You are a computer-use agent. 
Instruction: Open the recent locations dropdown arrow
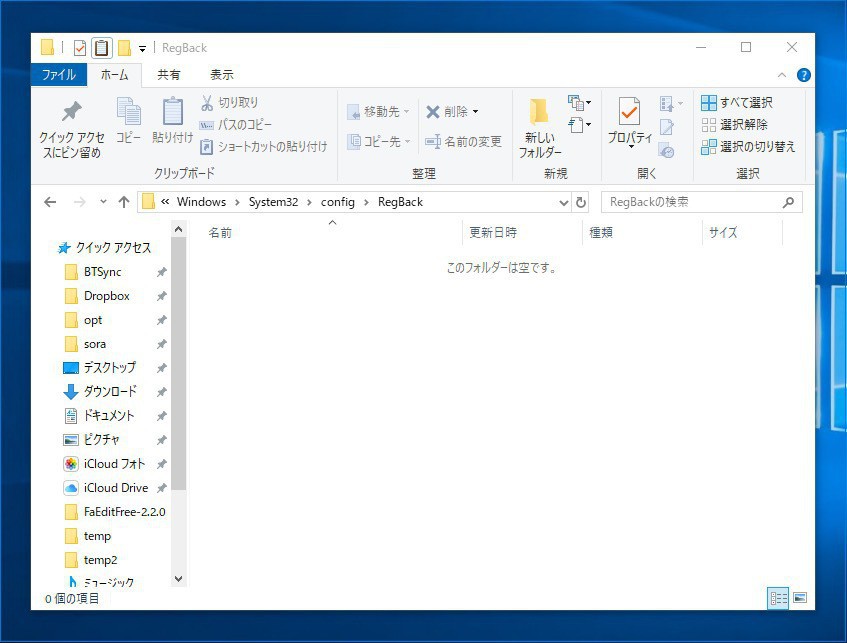coord(103,202)
